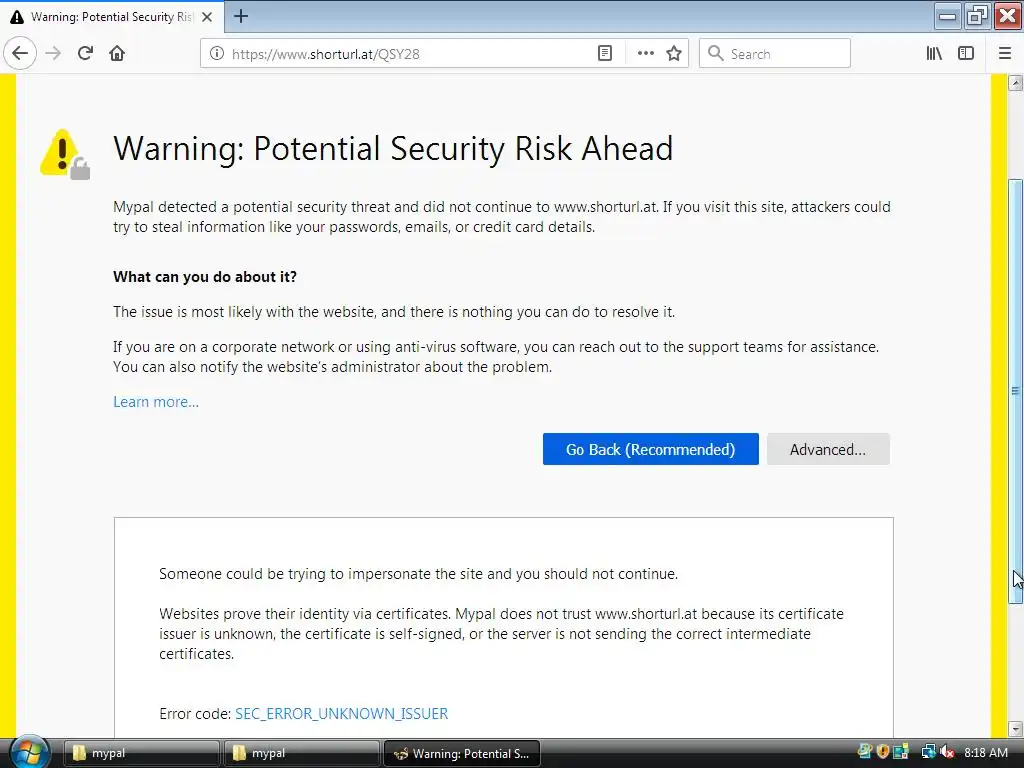
Task: Click the vertical scrollbar thumb
Action: click(x=1016, y=391)
